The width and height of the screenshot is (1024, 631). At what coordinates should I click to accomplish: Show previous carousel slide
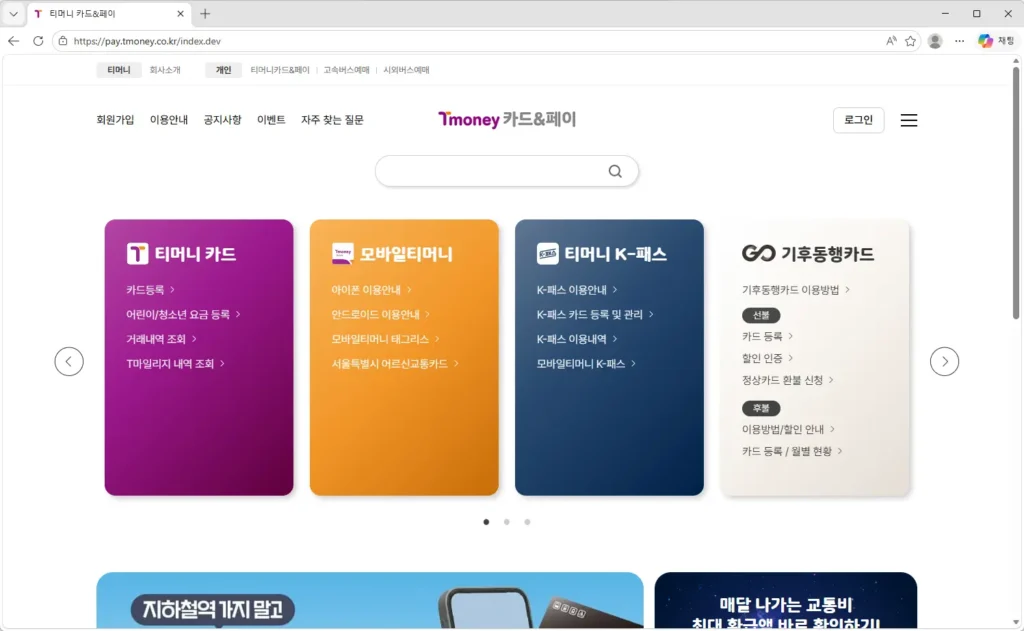click(69, 361)
